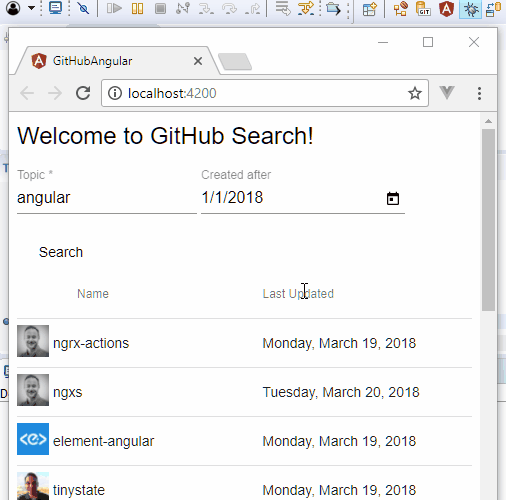Open the dropdown arrow beside the avatar icon
This screenshot has height=500, width=506.
pos(31,8)
